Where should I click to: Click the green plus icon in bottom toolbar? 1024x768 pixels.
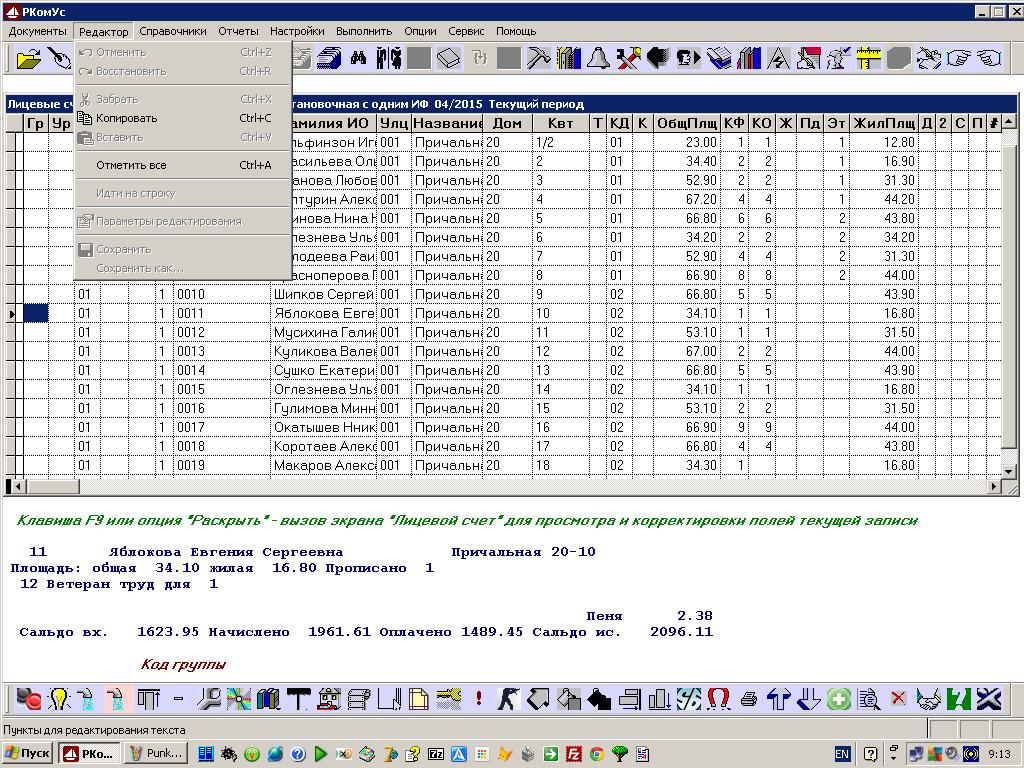(x=838, y=698)
